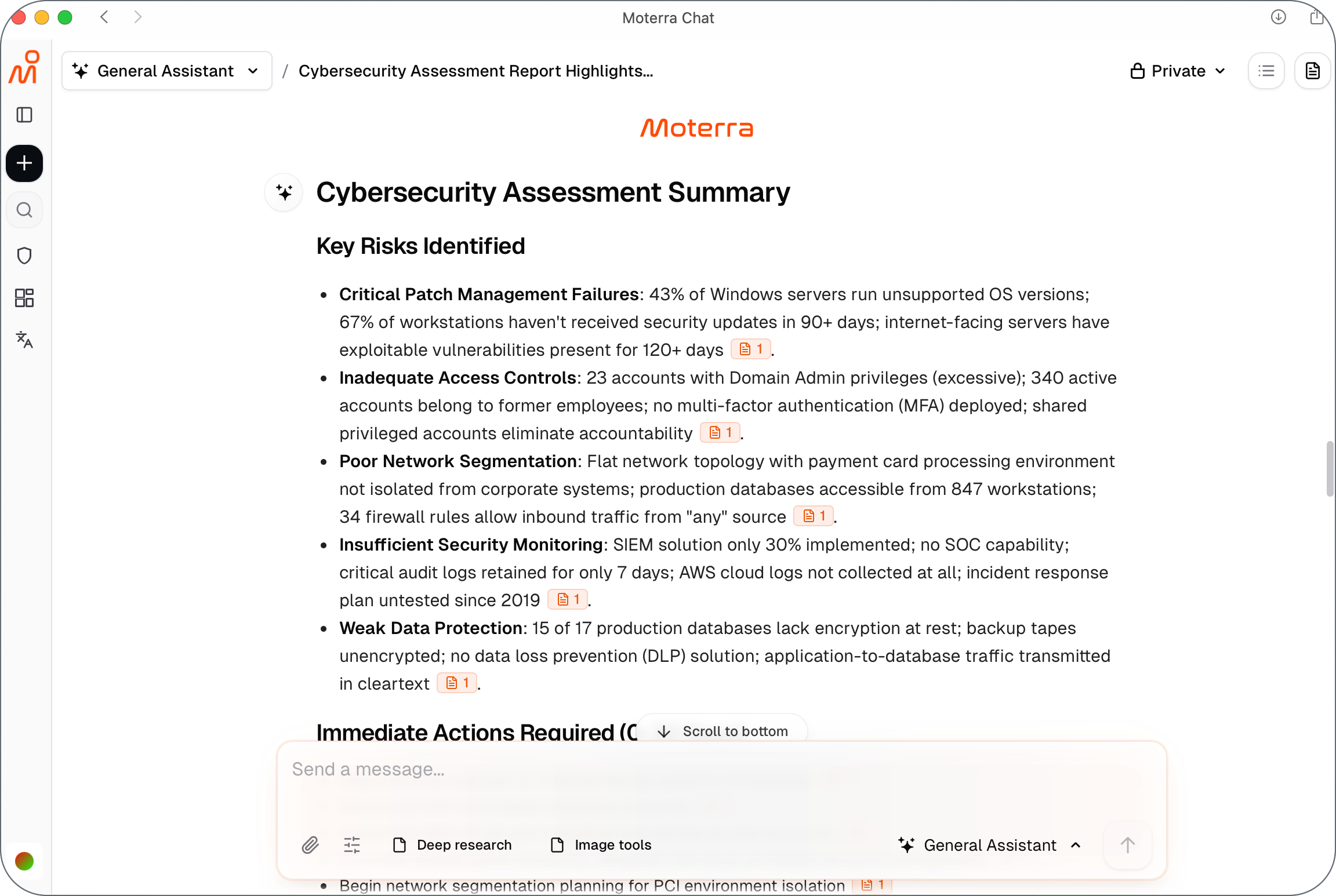Screen dimensions: 1336x896
Task: Open the search icon in sidebar
Action: click(x=24, y=210)
